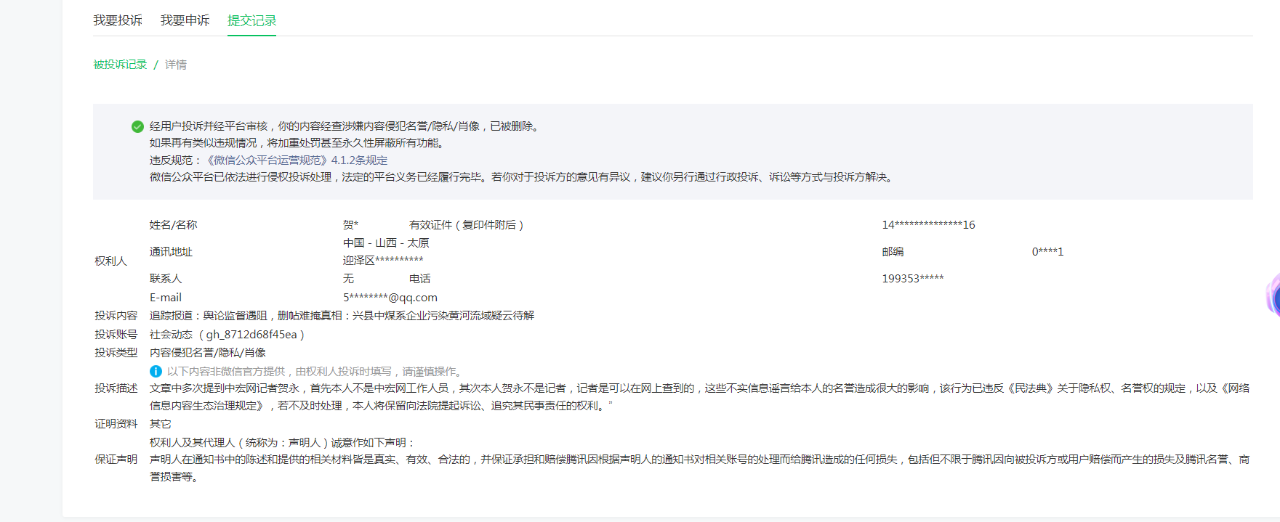This screenshot has width=1280, height=522.
Task: Click the masked QQ email address
Action: click(390, 297)
